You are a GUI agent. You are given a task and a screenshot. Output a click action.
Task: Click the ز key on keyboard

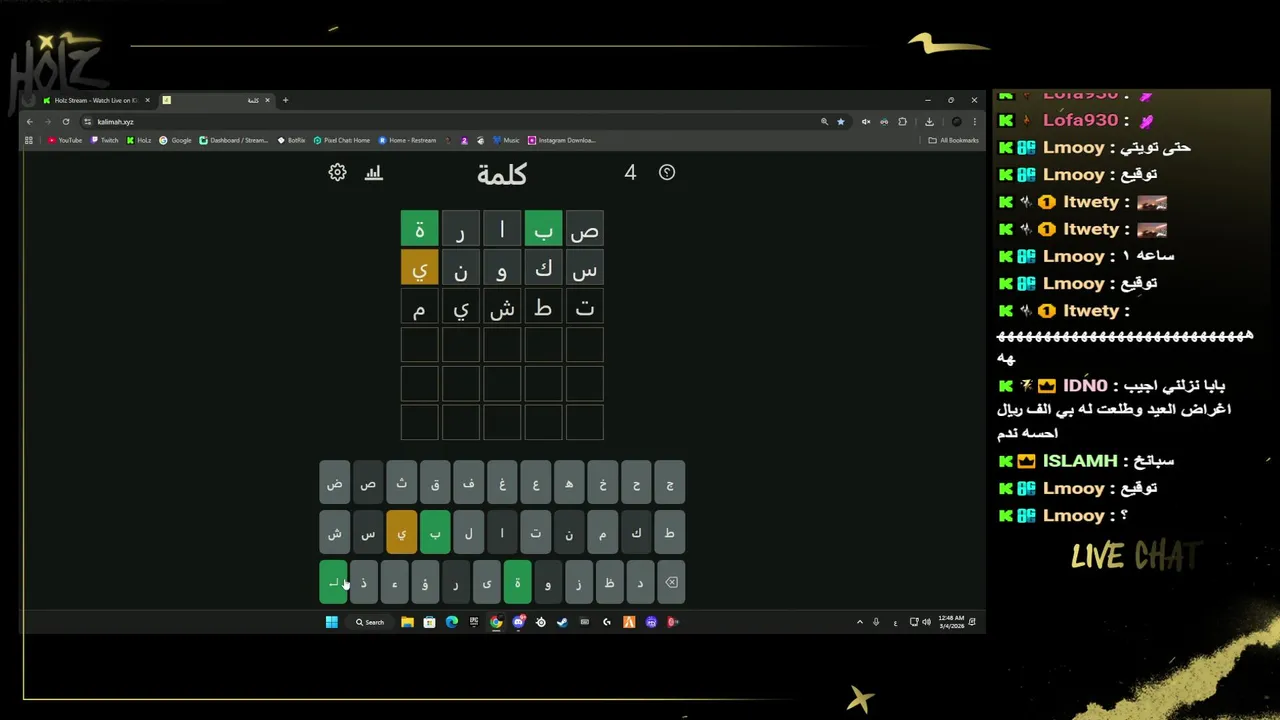[578, 583]
